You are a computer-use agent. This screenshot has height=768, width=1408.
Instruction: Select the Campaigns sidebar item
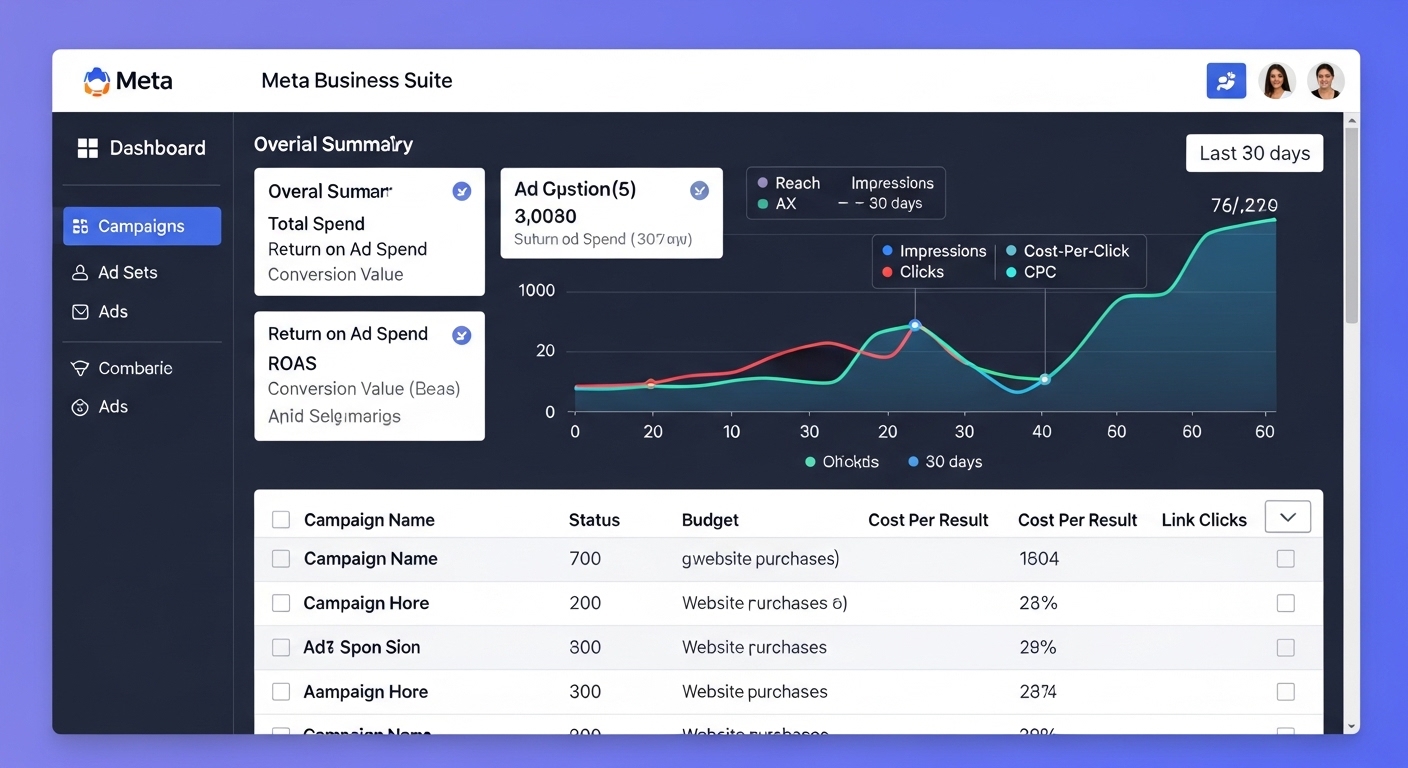[142, 226]
